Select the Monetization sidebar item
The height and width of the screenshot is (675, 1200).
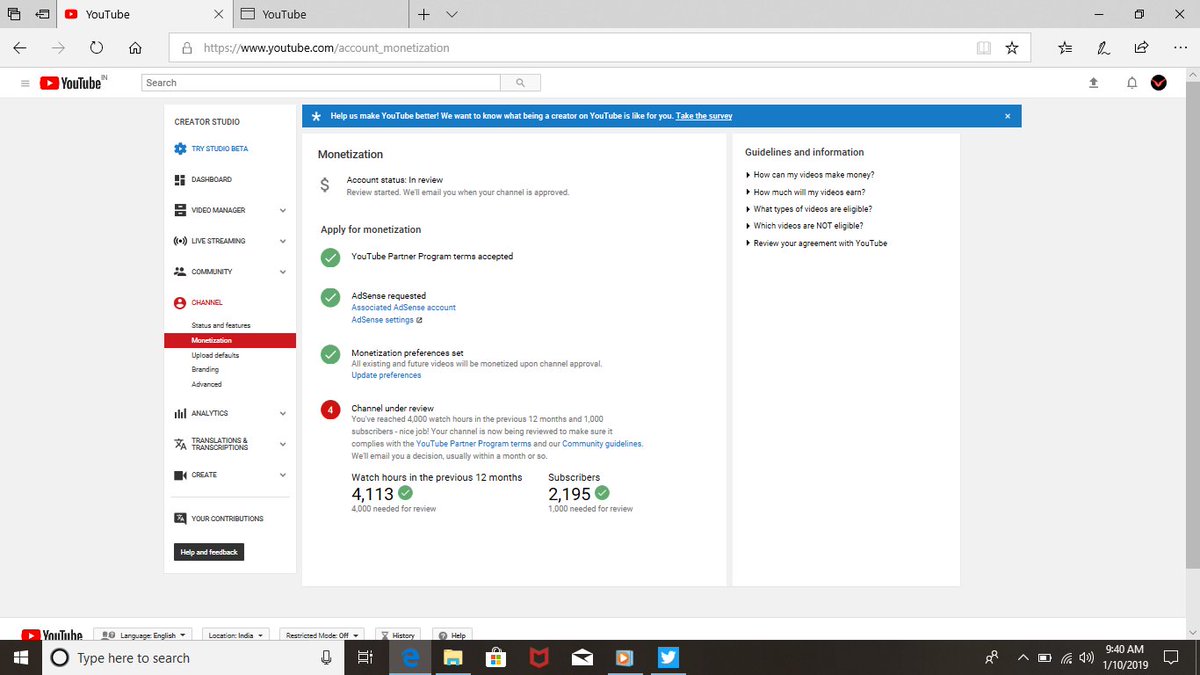pos(230,340)
